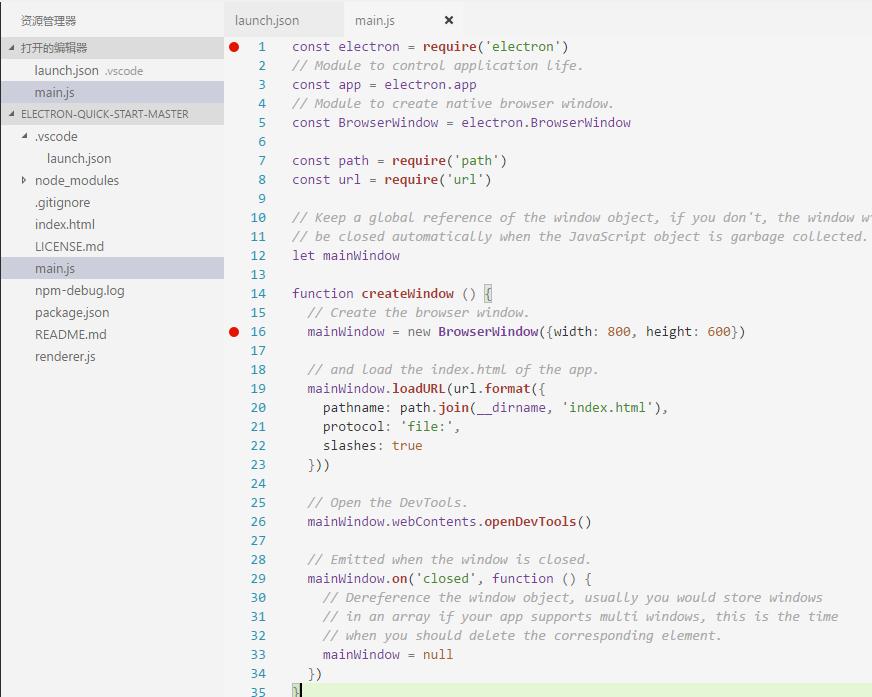Select launch.json in the open editors list

[x=66, y=71]
